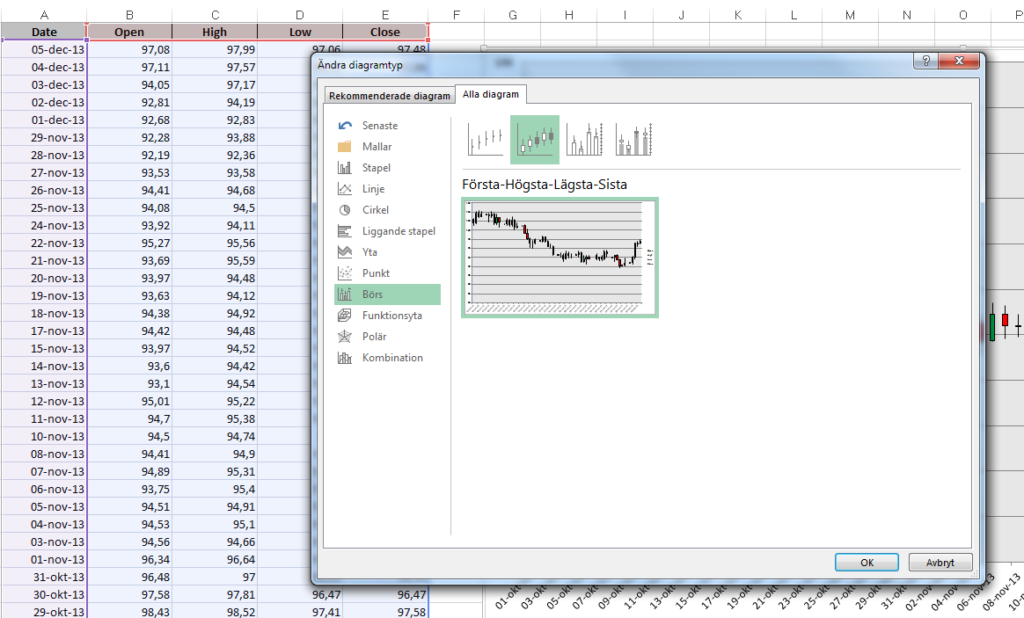
Task: Click Open value 93,1 for 13-nov-13
Action: (x=129, y=384)
